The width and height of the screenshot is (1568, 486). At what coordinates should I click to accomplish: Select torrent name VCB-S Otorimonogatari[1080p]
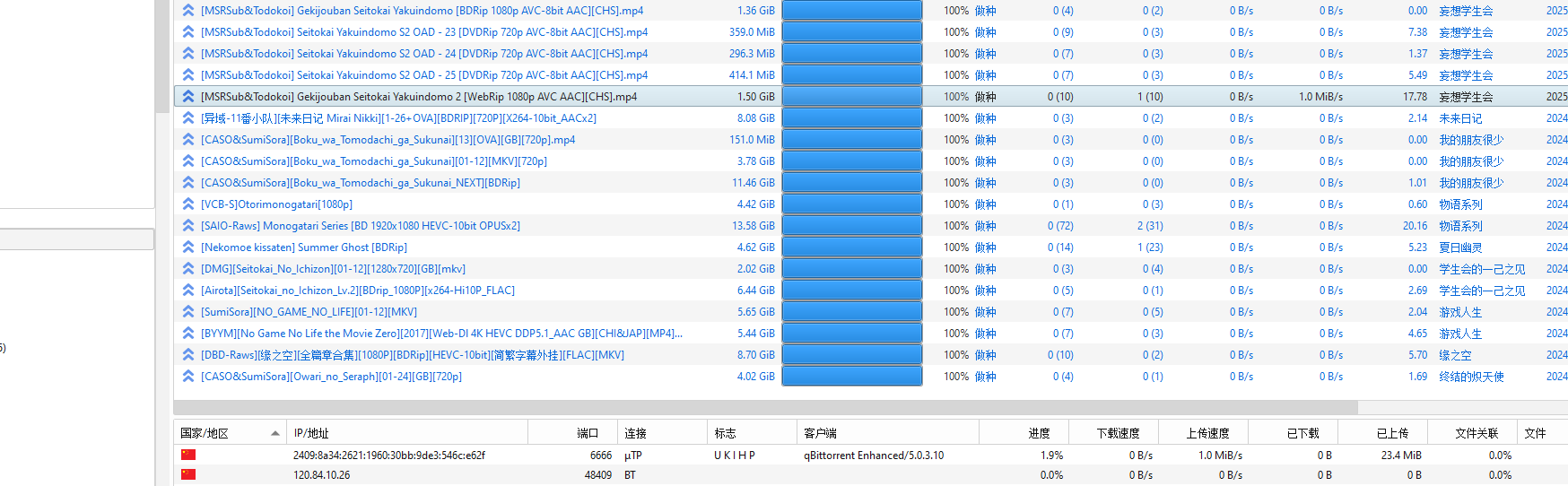click(276, 204)
